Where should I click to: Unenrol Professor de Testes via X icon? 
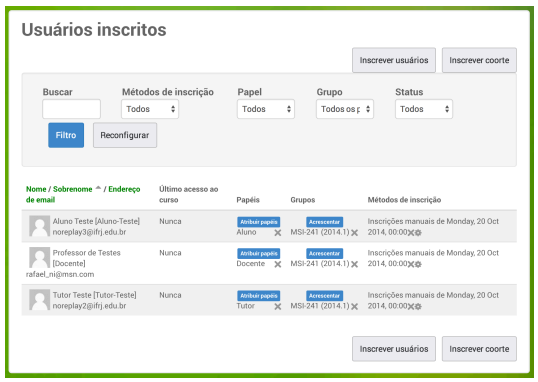point(410,264)
